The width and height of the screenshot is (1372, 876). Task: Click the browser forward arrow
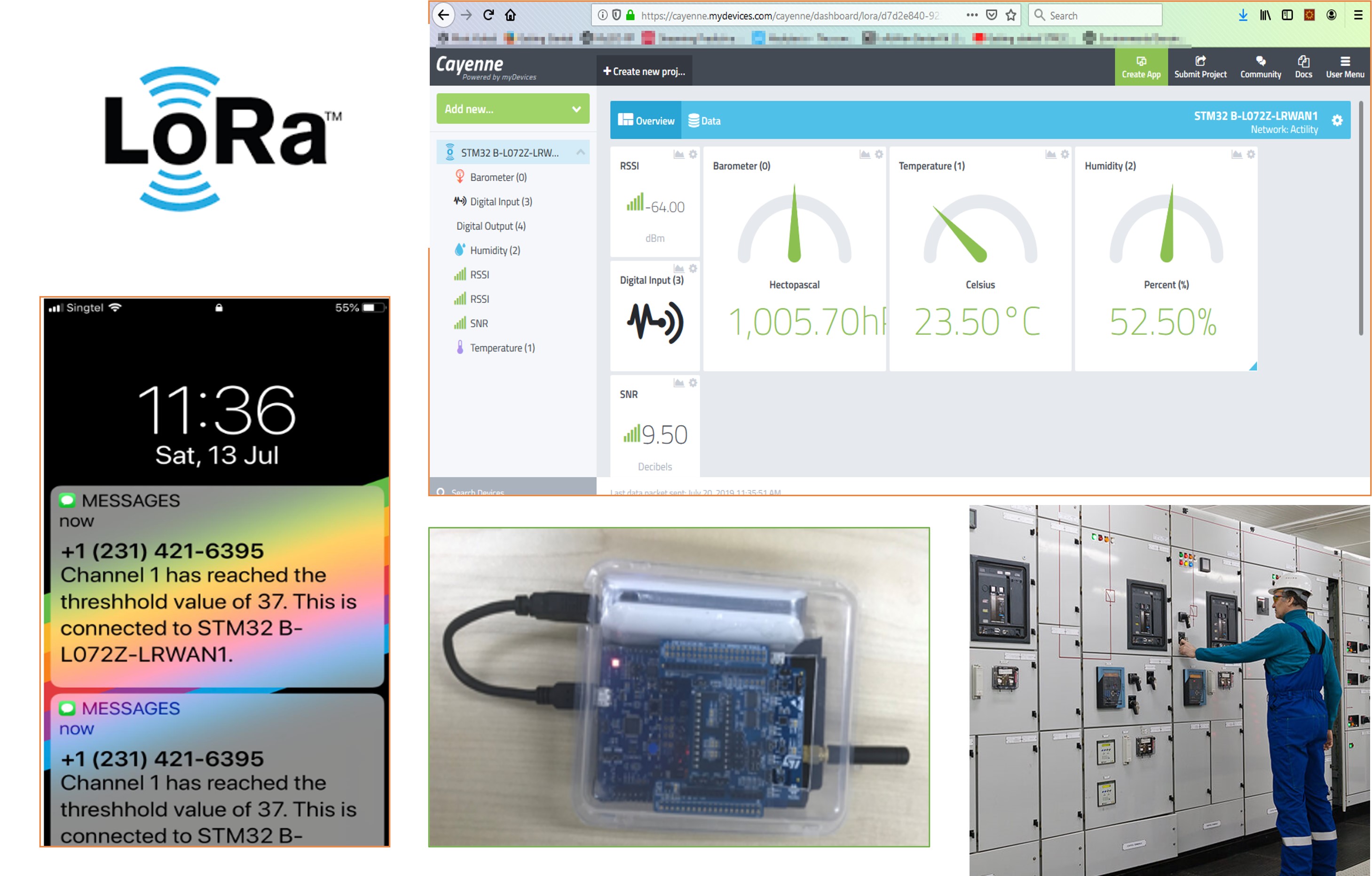[x=466, y=15]
